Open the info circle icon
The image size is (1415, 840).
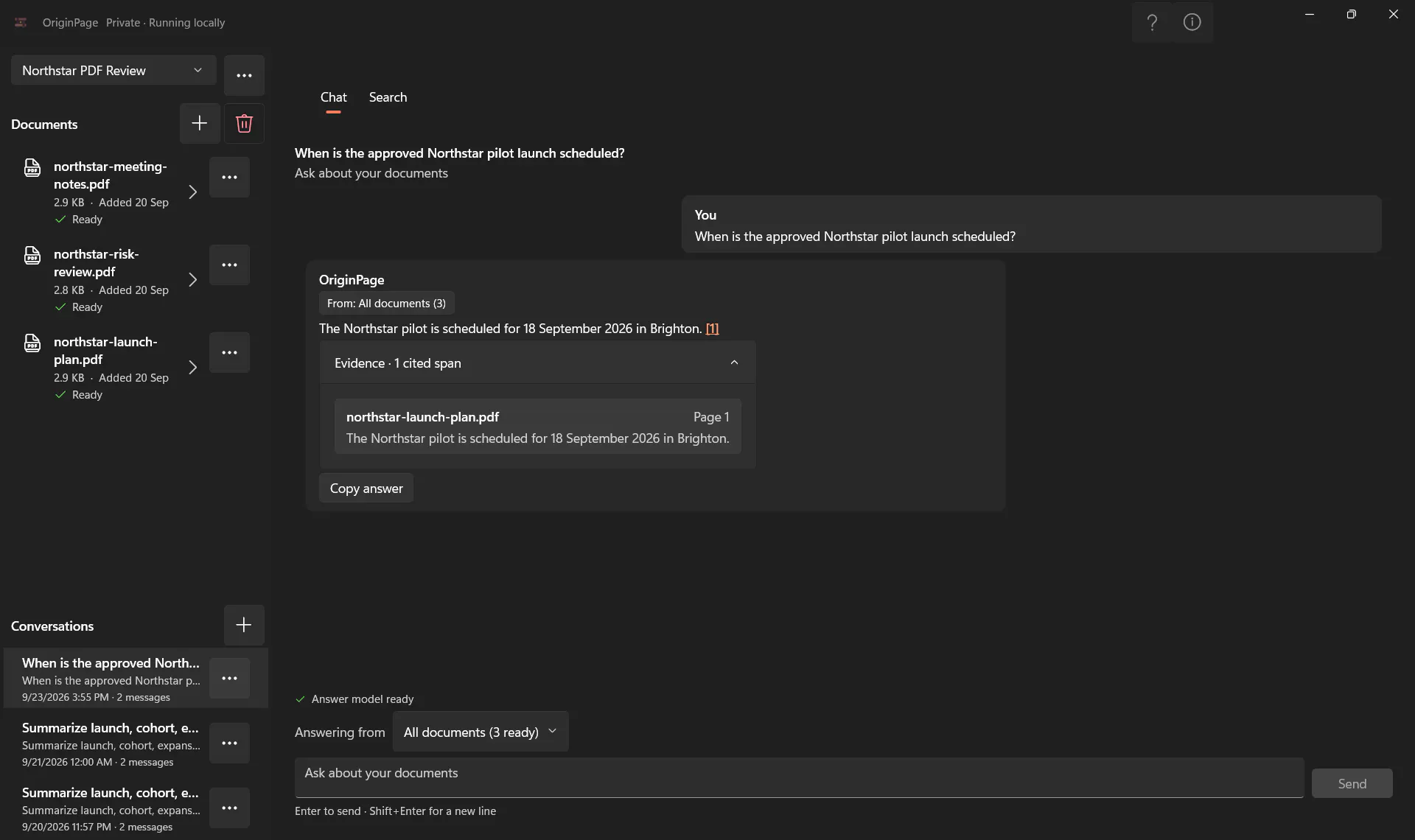(1192, 22)
